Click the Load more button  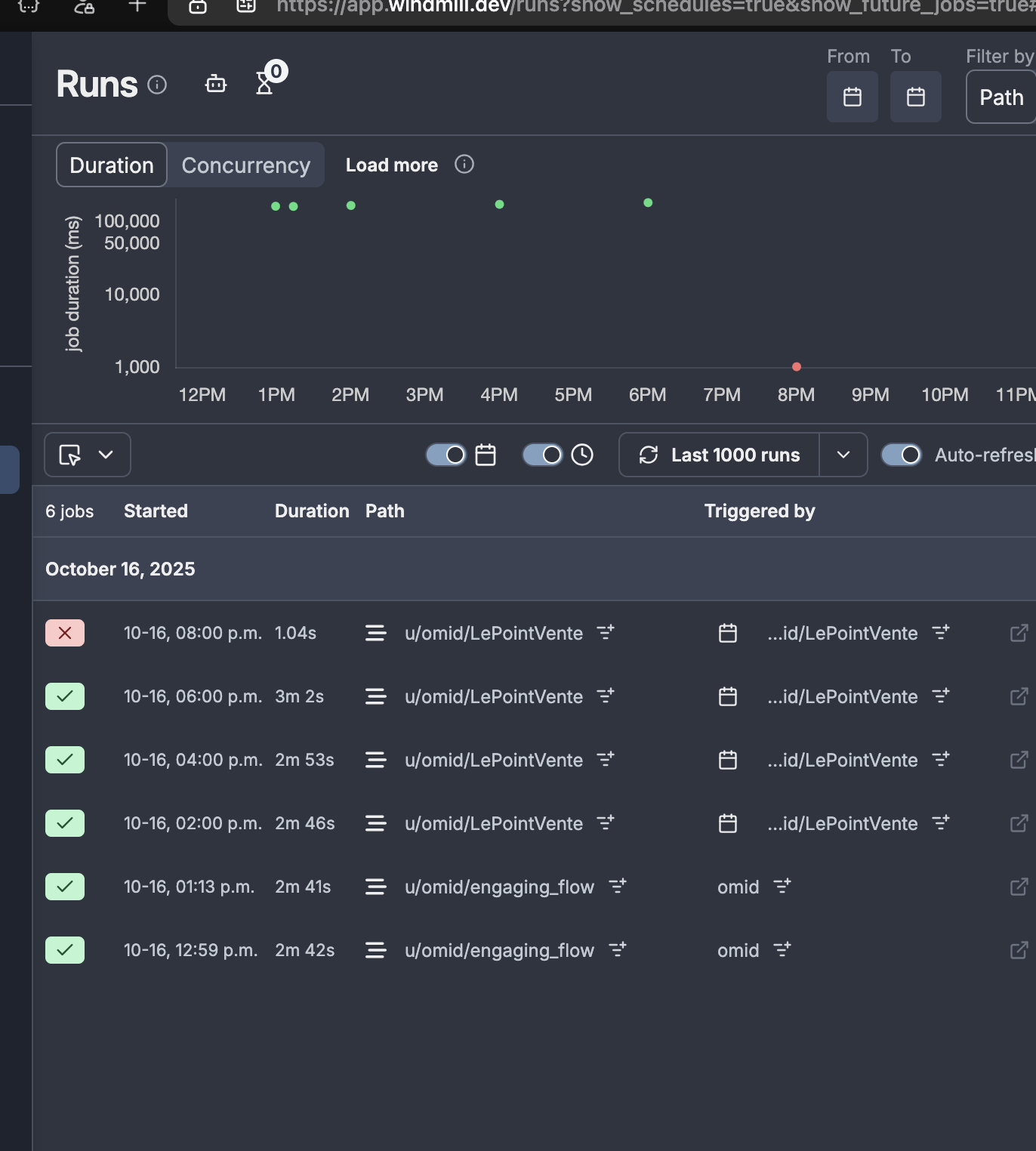click(x=391, y=165)
